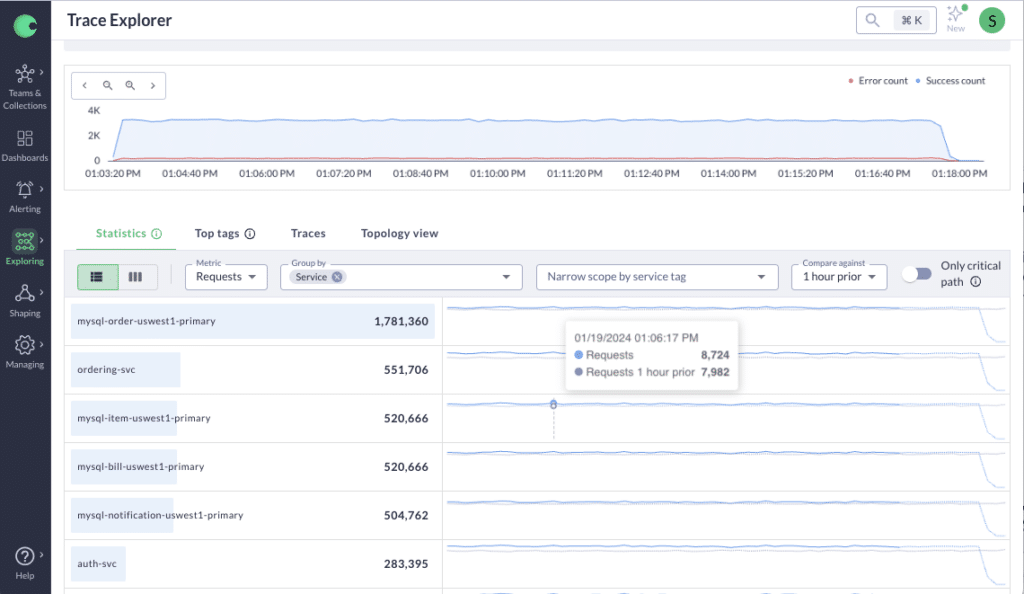
Task: Select the Traces tab
Action: pos(308,233)
